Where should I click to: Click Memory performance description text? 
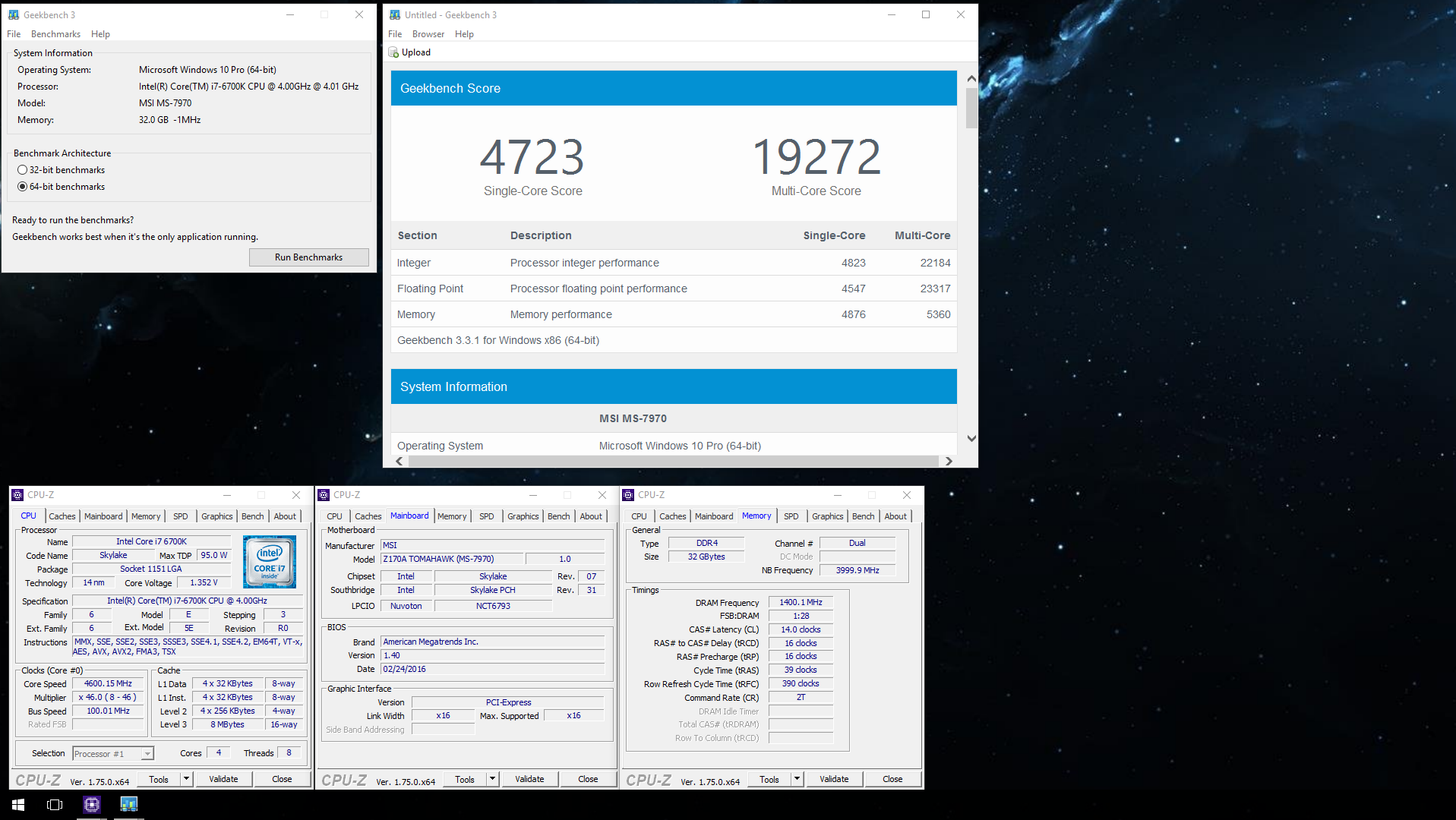tap(561, 314)
